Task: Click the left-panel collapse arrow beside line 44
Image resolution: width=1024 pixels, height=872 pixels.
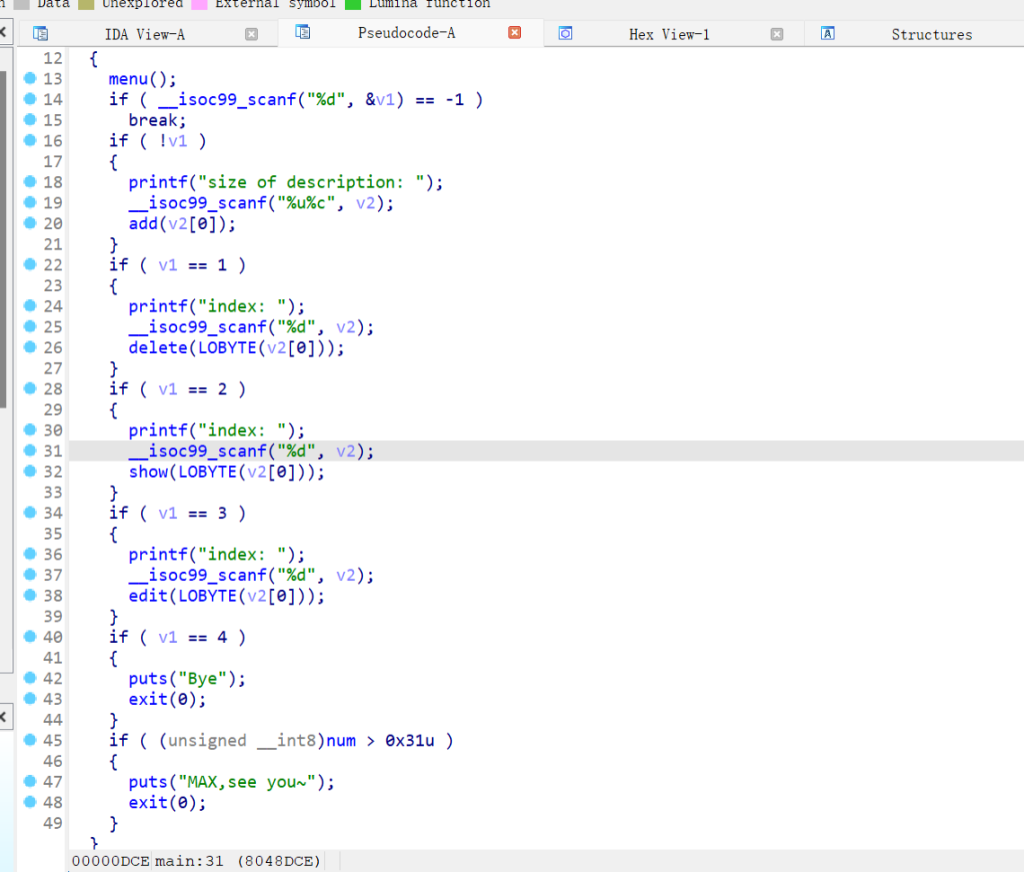Action: pyautogui.click(x=4, y=718)
